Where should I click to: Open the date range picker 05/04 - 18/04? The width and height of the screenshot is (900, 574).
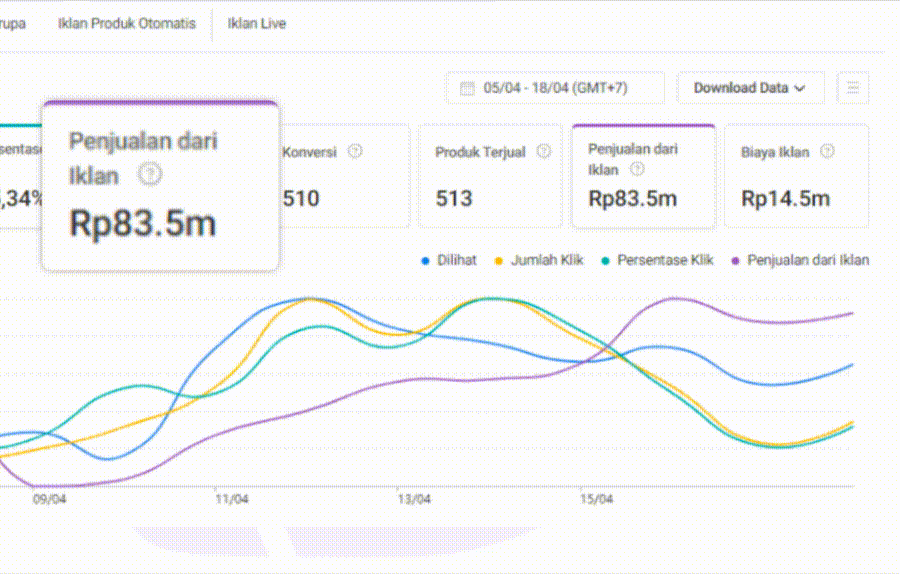coord(556,88)
